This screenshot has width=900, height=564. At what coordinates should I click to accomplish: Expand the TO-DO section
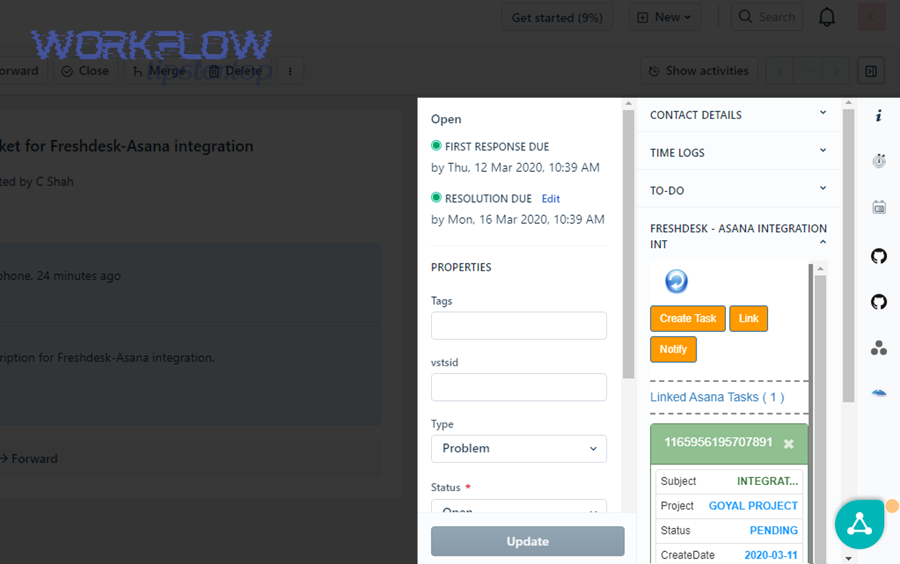(739, 190)
